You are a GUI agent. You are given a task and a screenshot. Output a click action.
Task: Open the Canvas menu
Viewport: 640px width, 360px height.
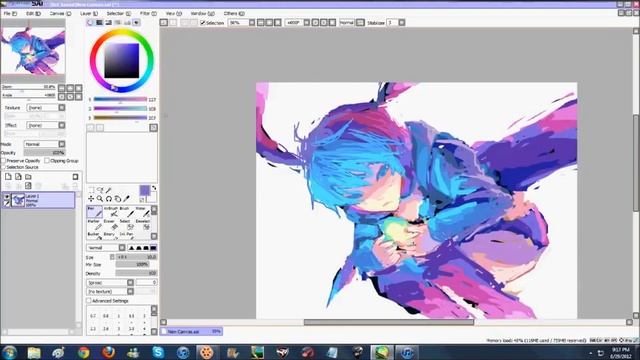(60, 13)
